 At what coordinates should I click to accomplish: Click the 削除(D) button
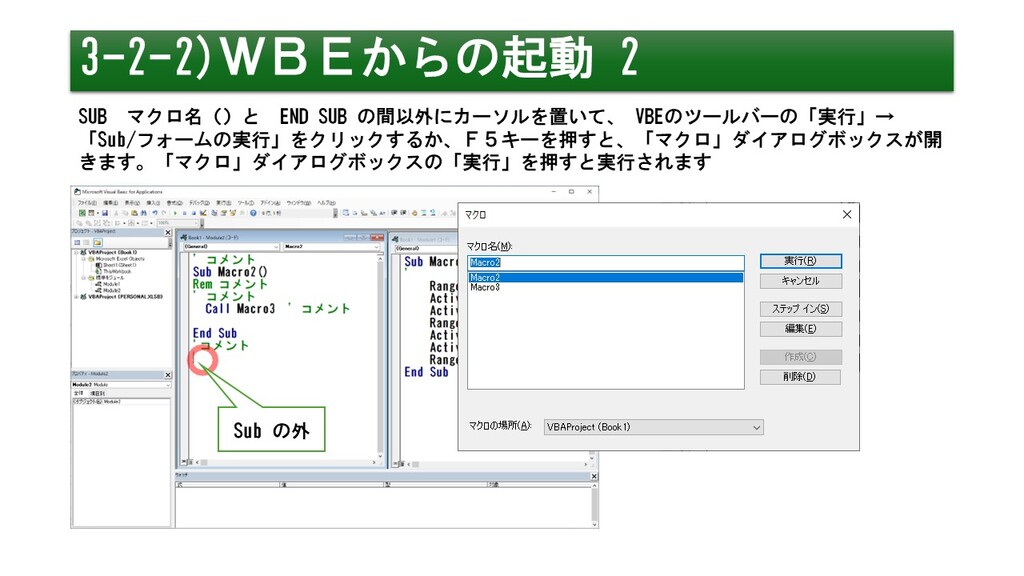click(x=801, y=377)
